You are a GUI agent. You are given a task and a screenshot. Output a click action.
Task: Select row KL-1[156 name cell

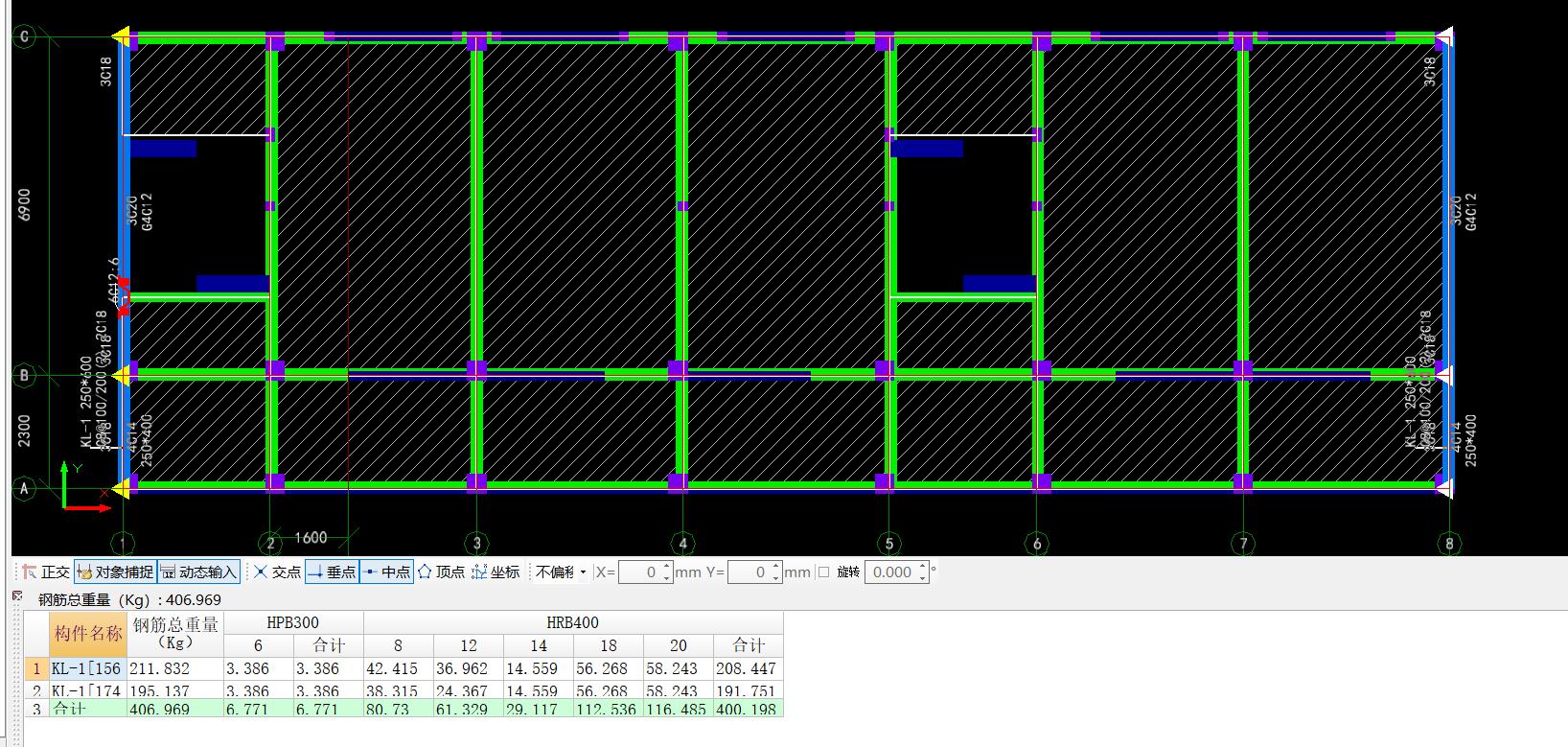88,668
